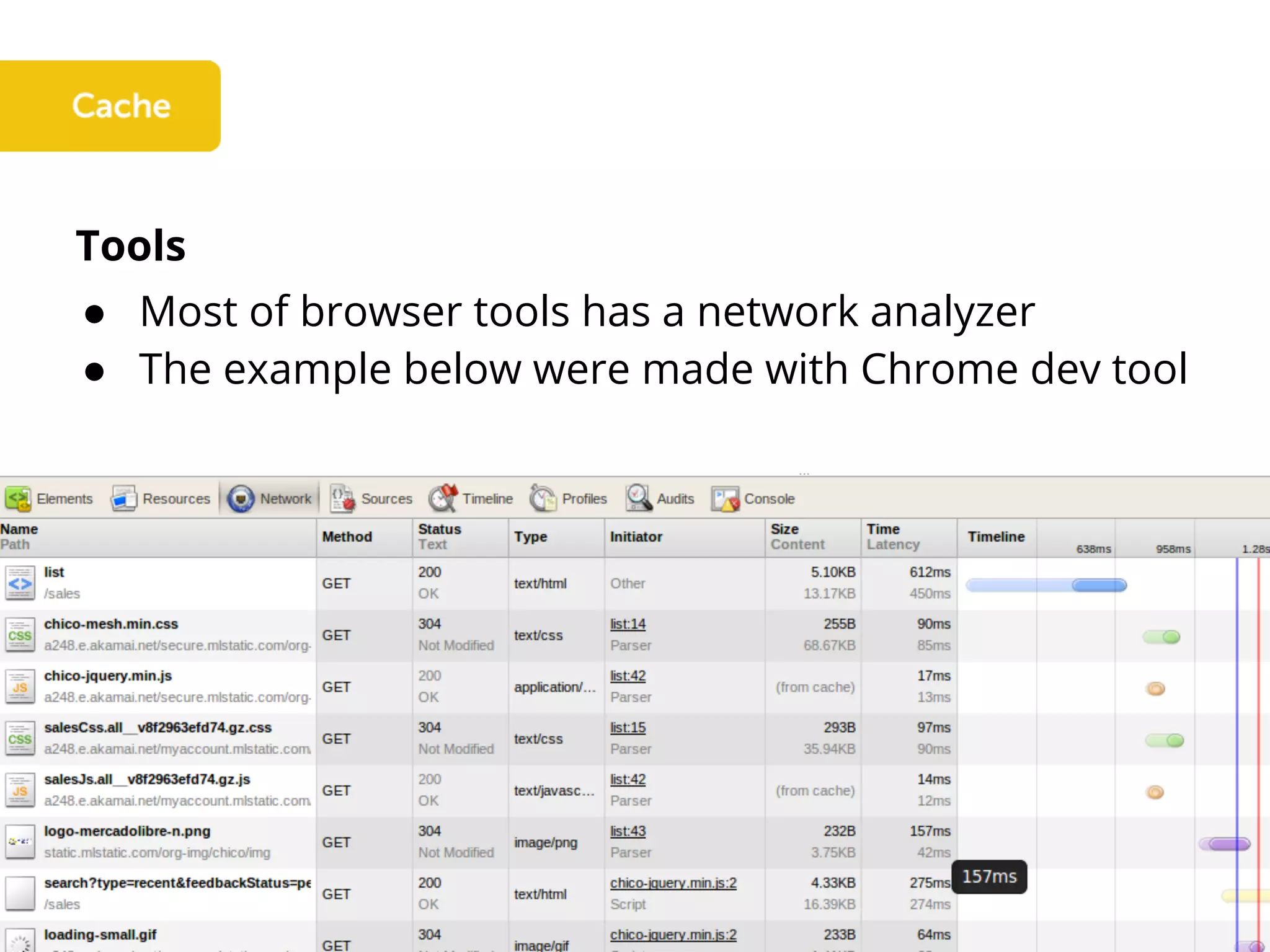
Task: Click green timeline bar for salesCss.all
Action: click(x=1164, y=741)
